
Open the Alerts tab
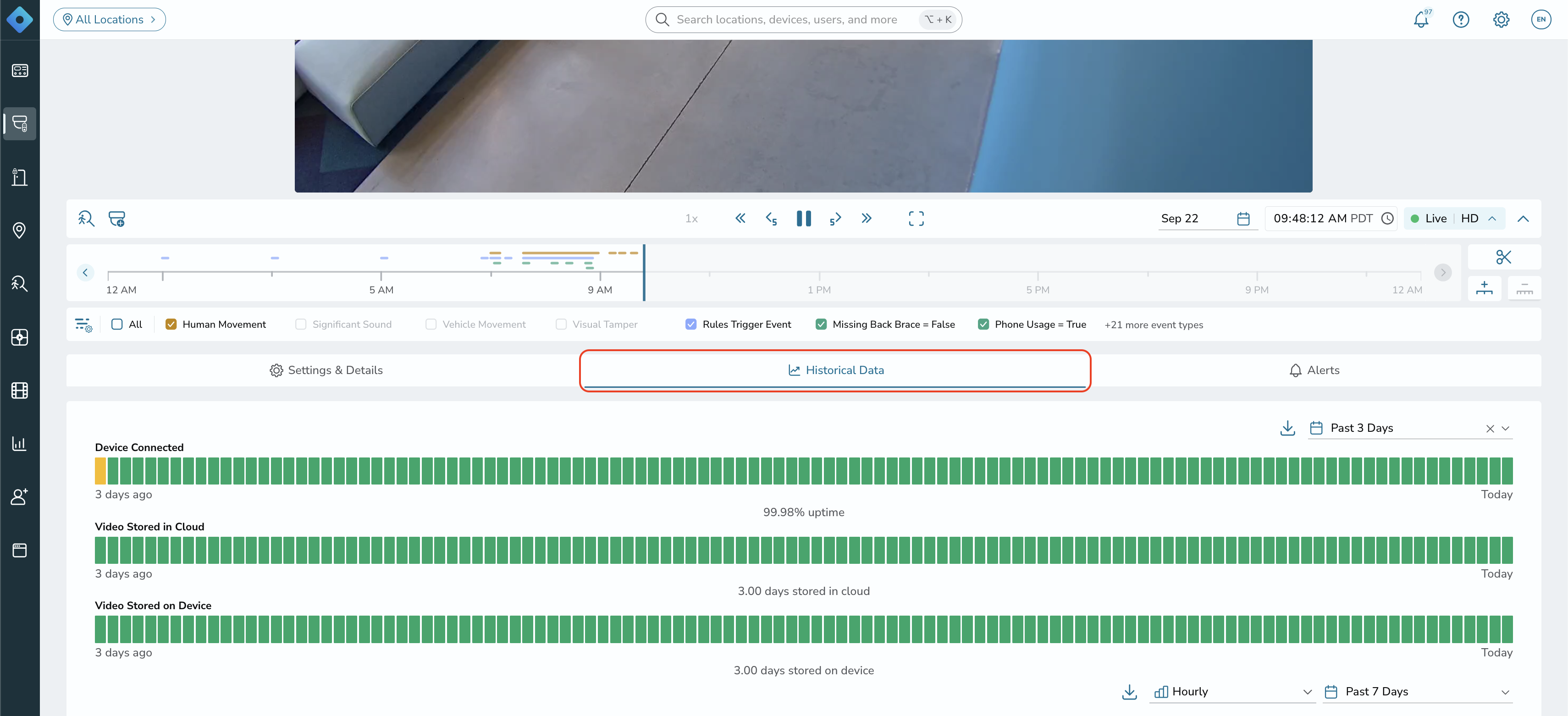pos(1314,370)
